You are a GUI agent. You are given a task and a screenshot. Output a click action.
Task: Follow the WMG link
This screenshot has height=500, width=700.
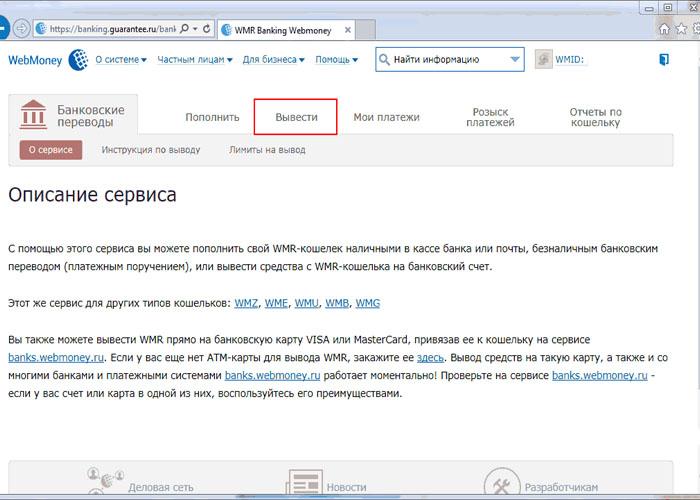367,303
